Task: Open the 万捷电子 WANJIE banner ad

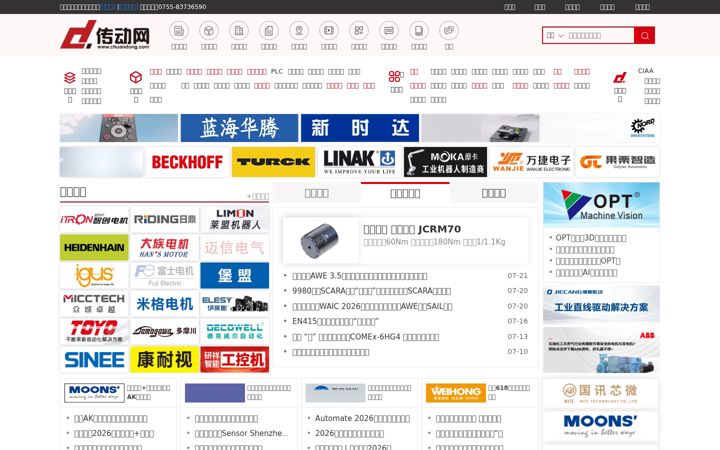Action: [x=531, y=162]
